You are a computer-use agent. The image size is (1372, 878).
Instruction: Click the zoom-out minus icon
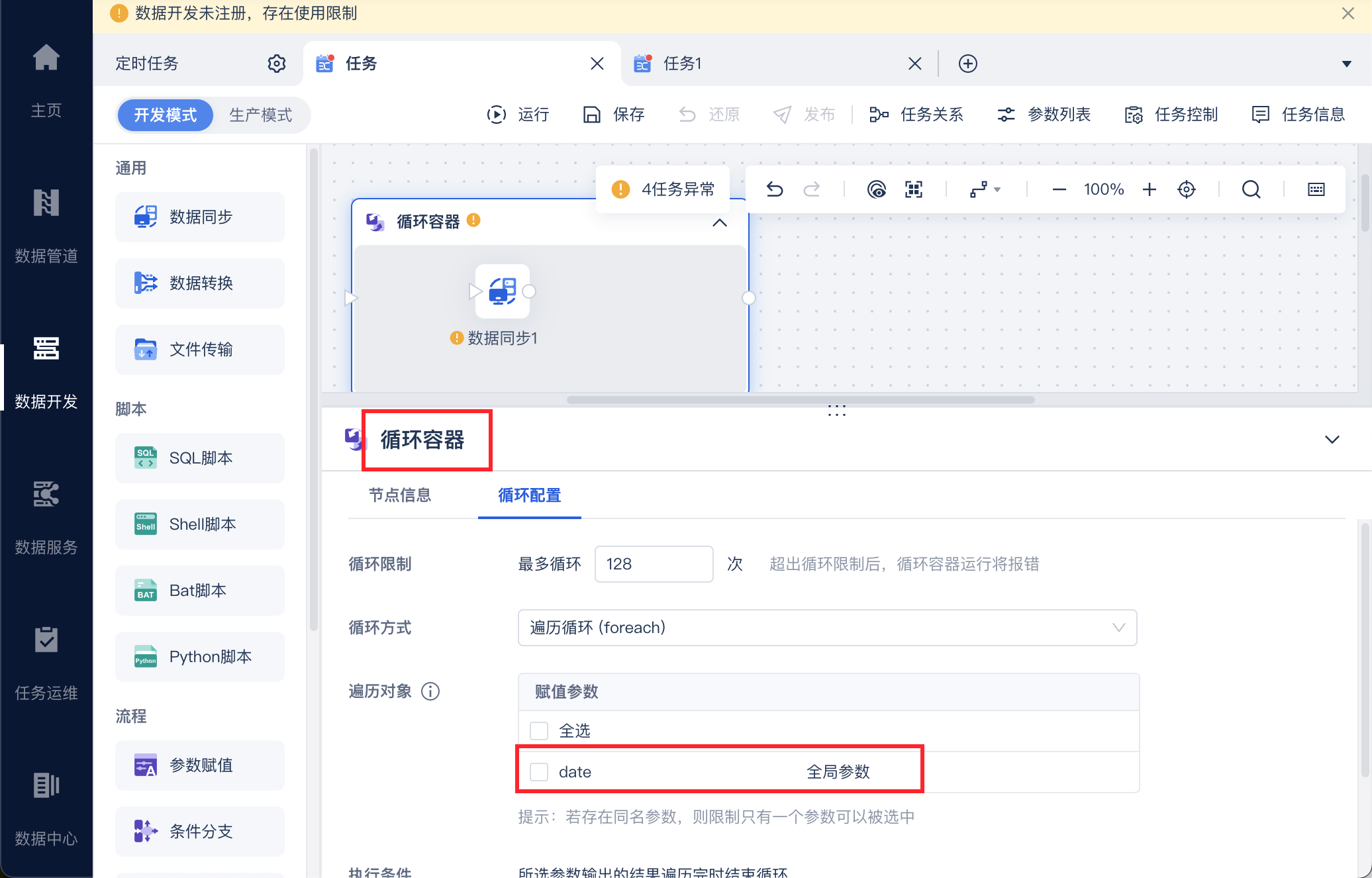(x=1059, y=189)
